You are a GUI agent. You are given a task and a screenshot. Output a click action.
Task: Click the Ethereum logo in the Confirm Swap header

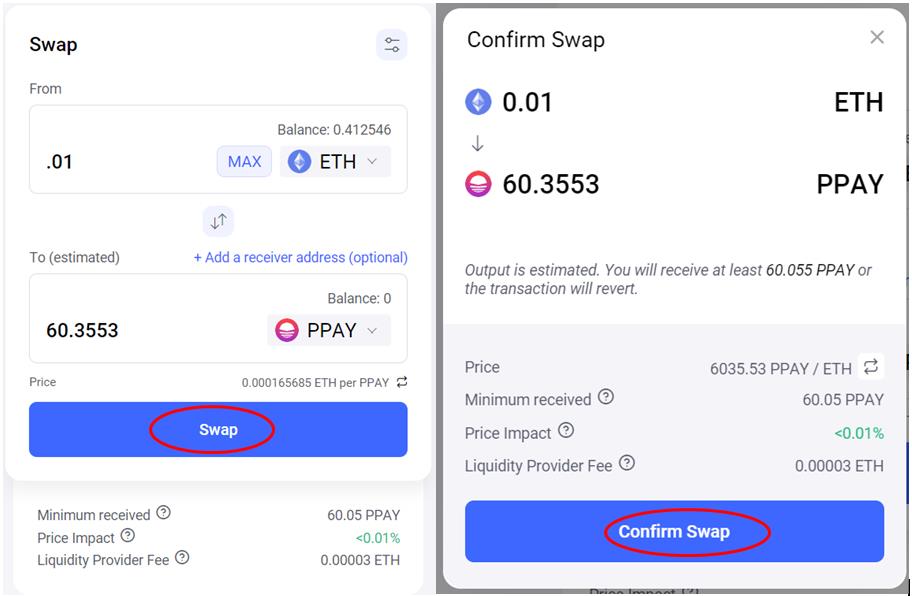click(x=479, y=101)
